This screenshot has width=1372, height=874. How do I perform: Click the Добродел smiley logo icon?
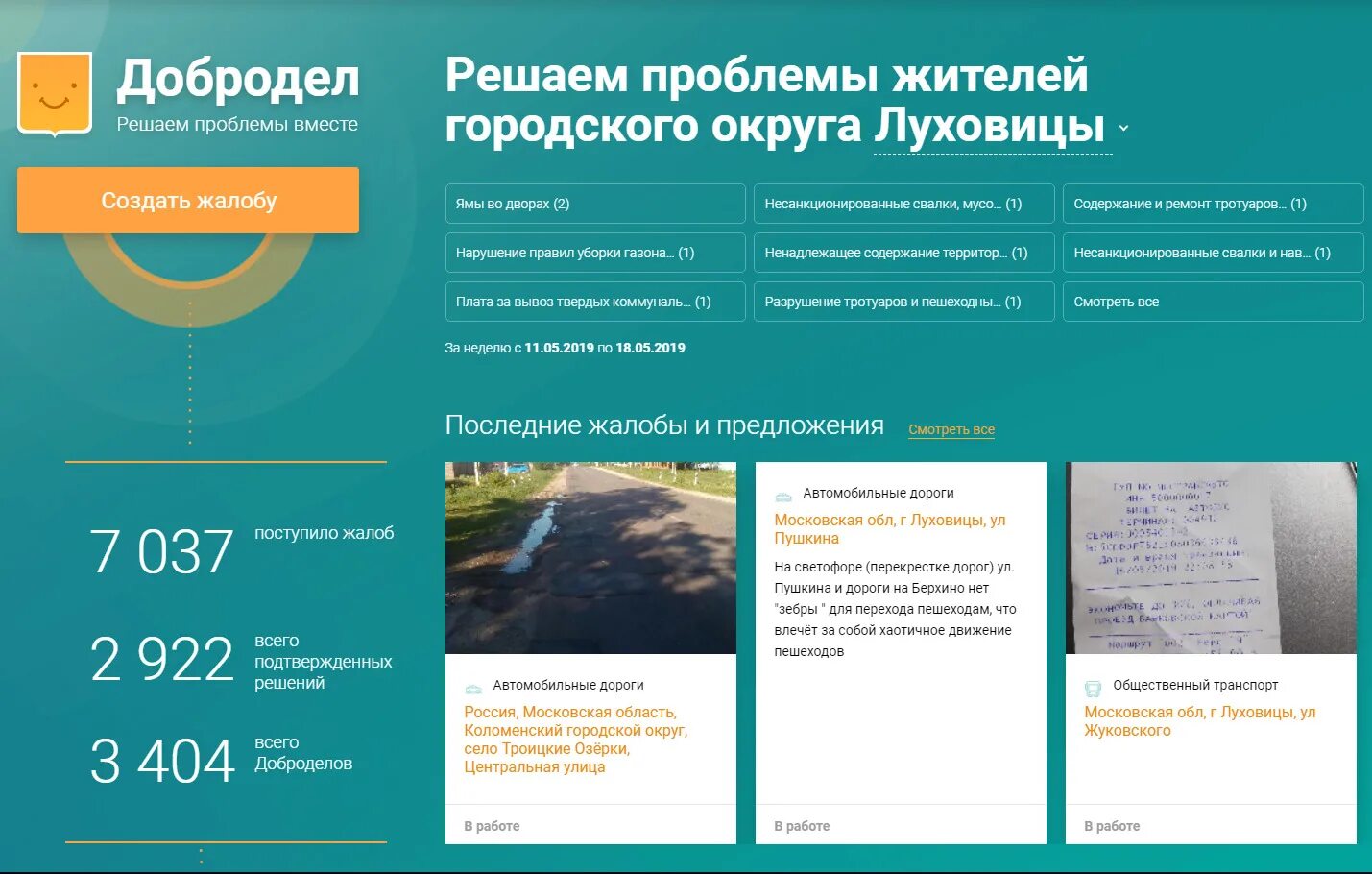tap(55, 94)
